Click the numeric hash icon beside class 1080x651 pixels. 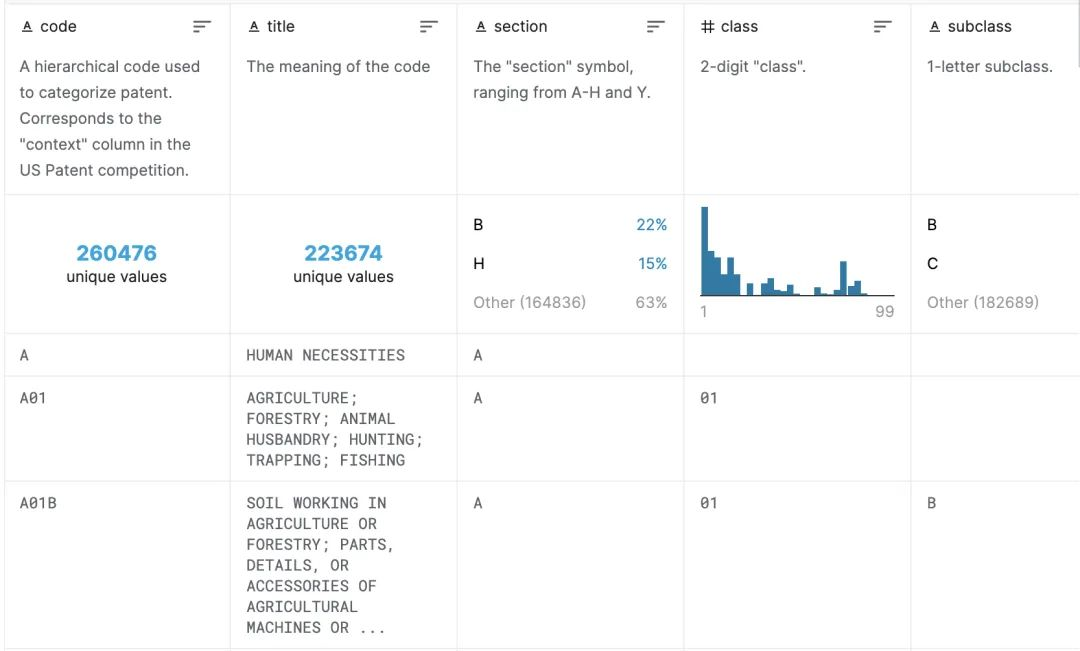pos(707,27)
